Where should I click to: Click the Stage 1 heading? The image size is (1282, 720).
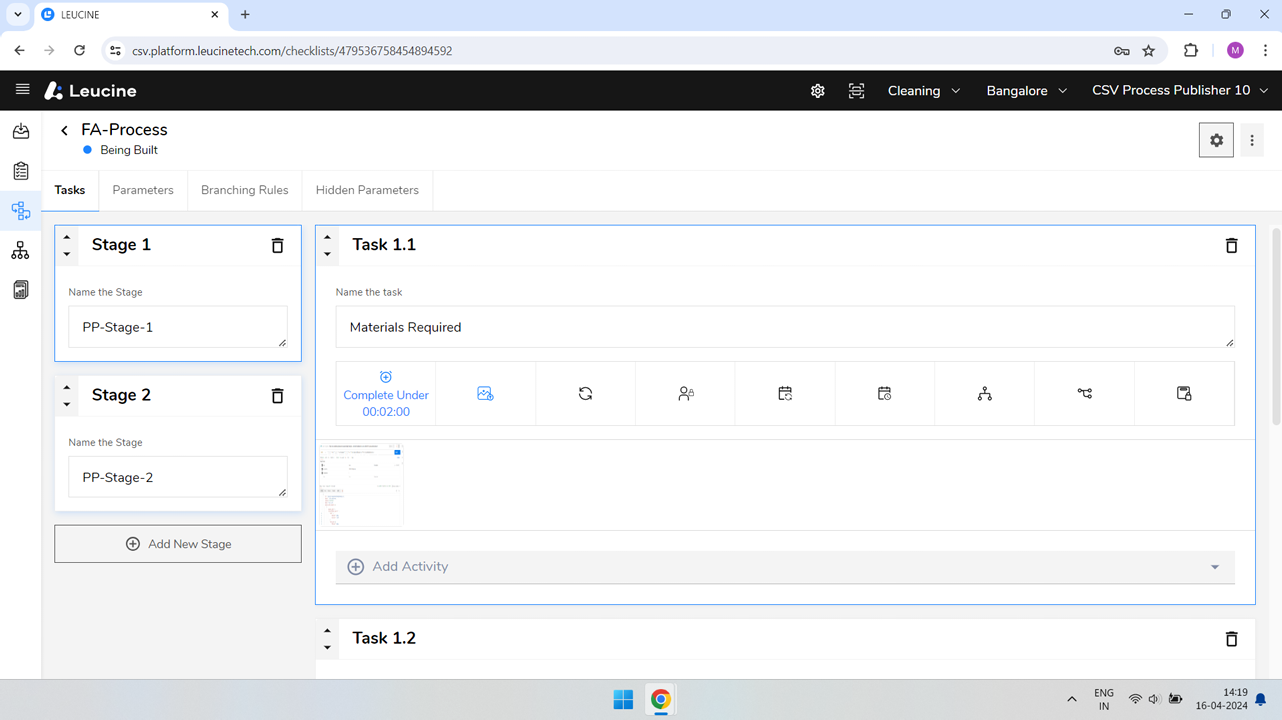[121, 245]
